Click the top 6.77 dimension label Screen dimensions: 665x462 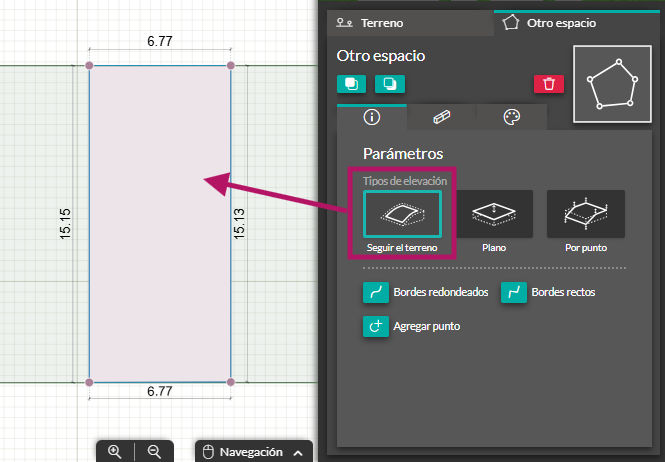[x=160, y=42]
